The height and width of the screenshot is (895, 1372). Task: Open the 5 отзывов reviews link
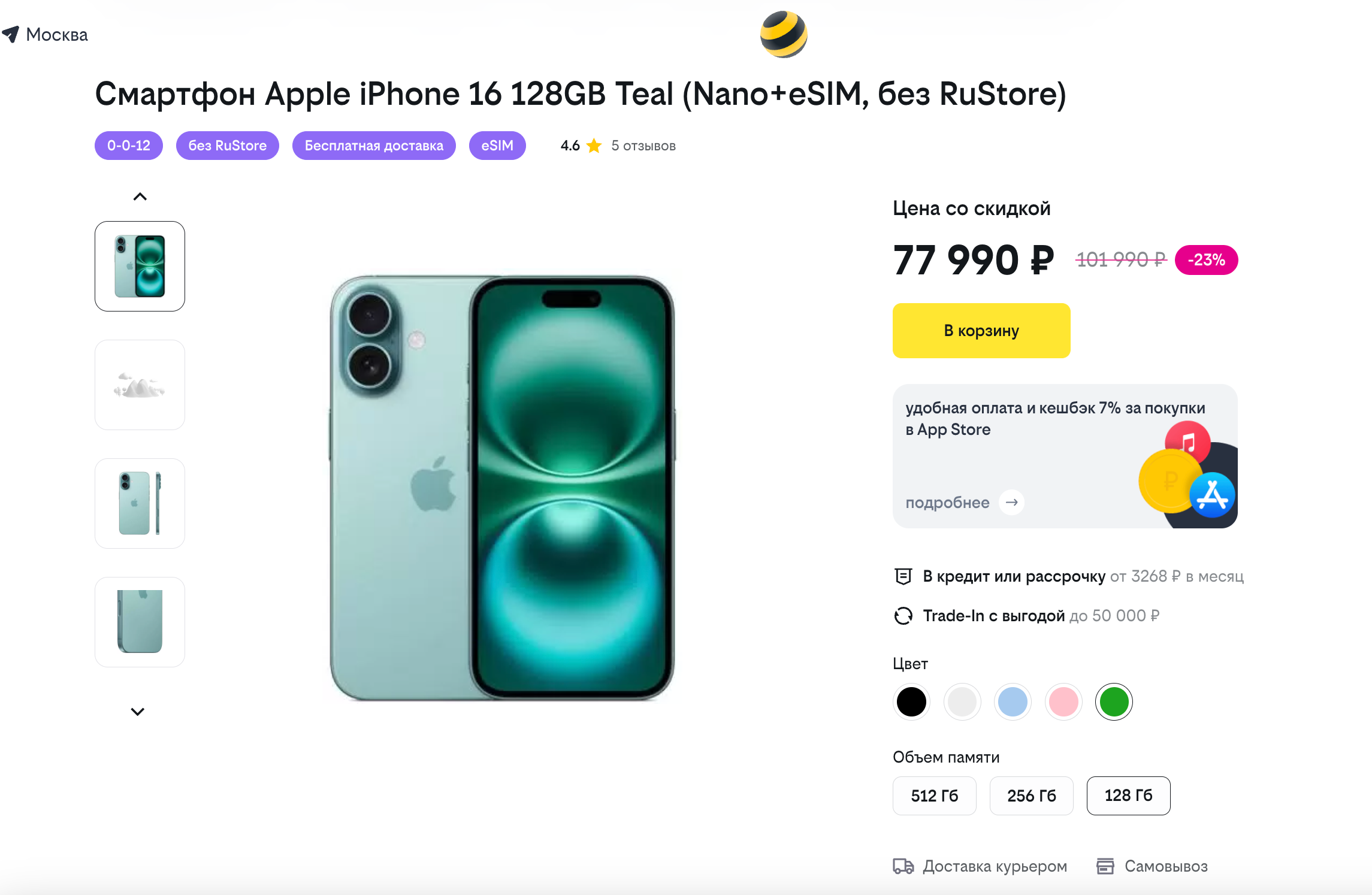pyautogui.click(x=643, y=146)
